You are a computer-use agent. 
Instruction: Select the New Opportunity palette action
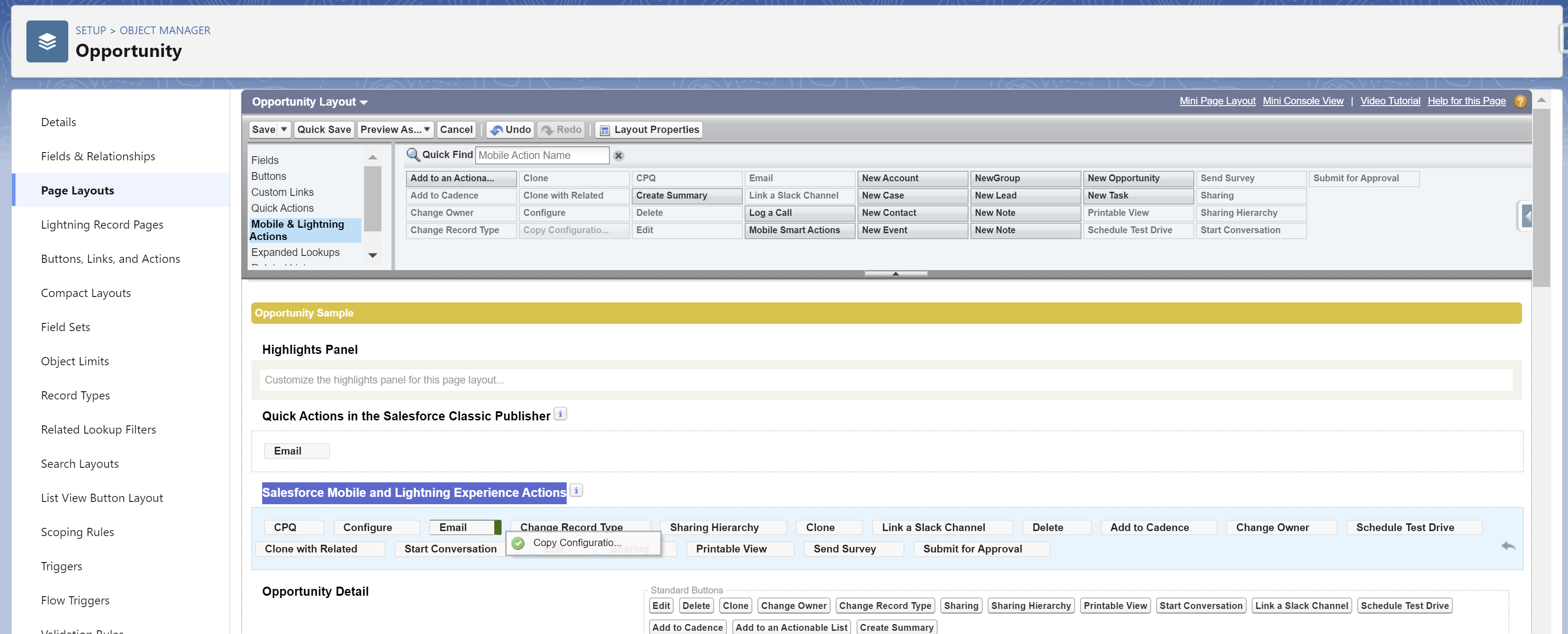click(x=1137, y=179)
